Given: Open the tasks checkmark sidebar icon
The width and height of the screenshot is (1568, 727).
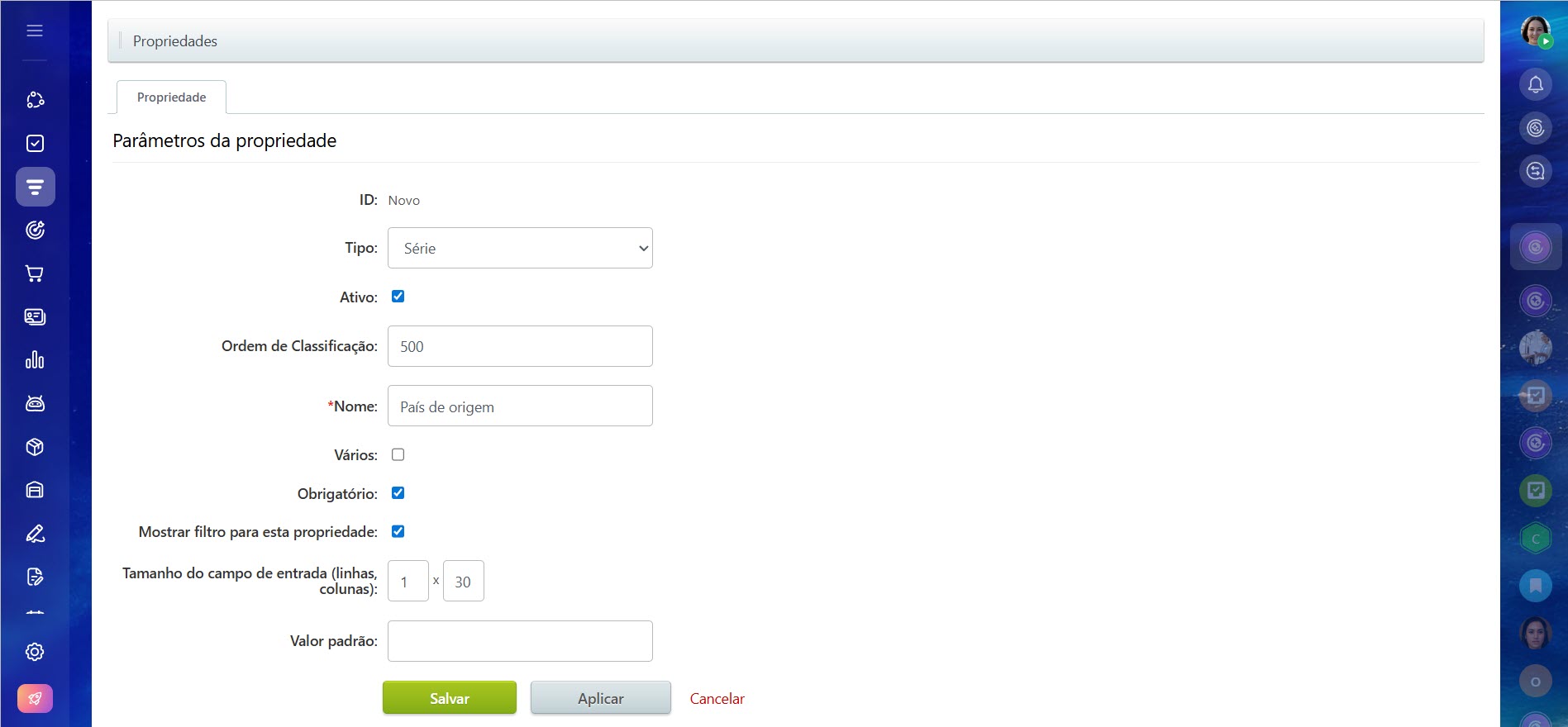Looking at the screenshot, I should [x=35, y=144].
